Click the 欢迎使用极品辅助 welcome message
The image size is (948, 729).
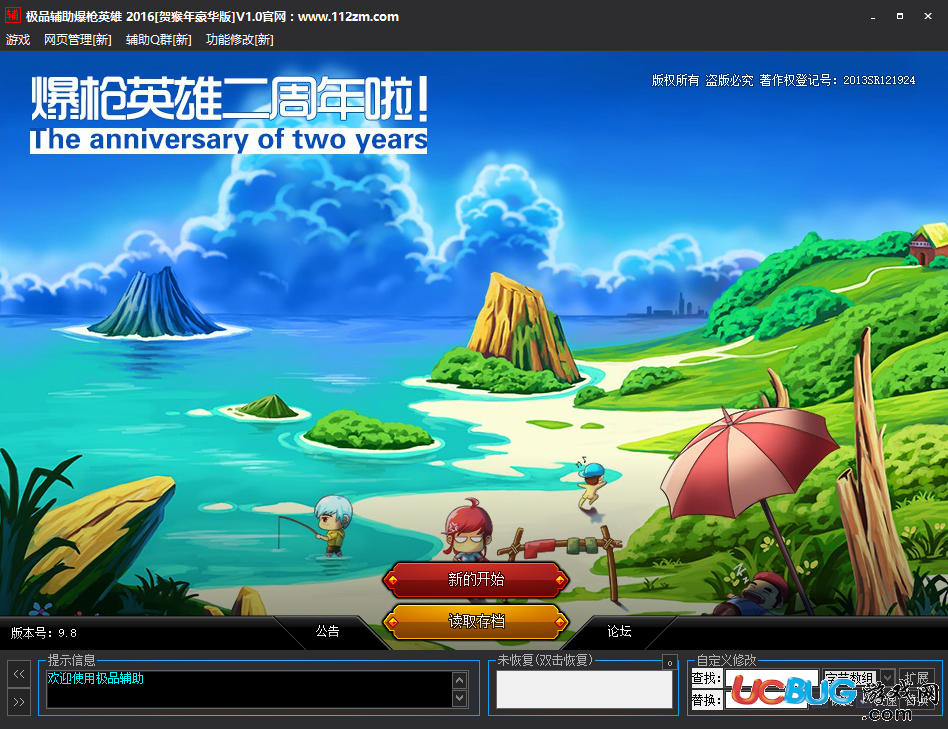[x=96, y=678]
